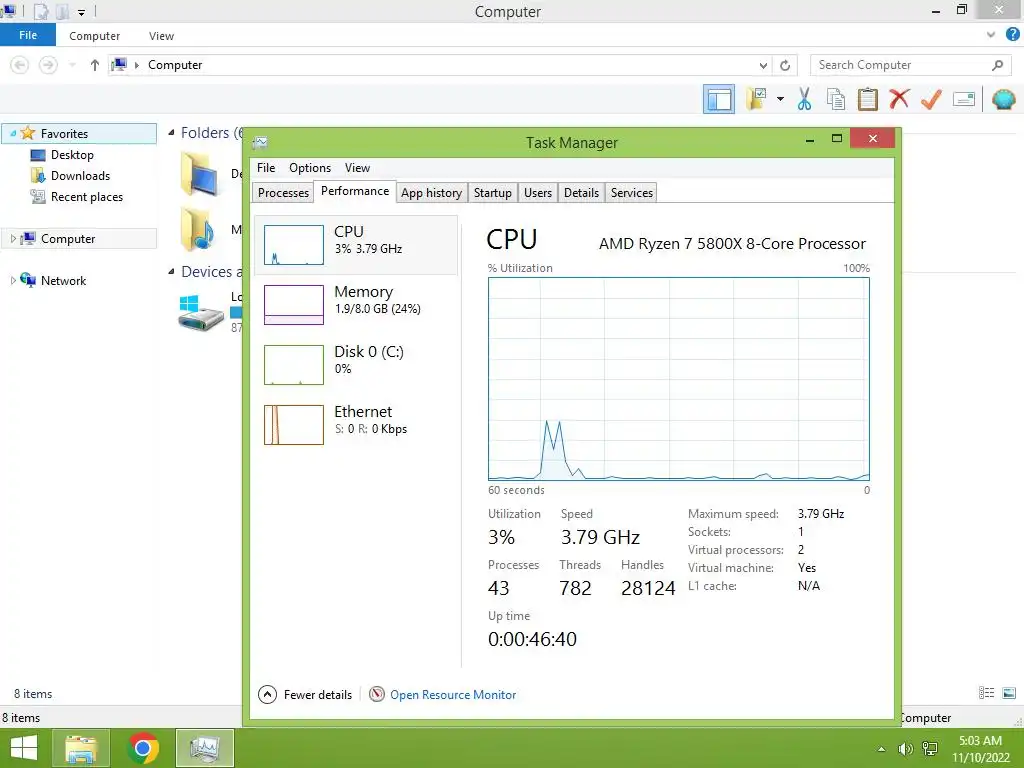
Task: Click the blue Help question mark icon
Action: click(x=1012, y=35)
